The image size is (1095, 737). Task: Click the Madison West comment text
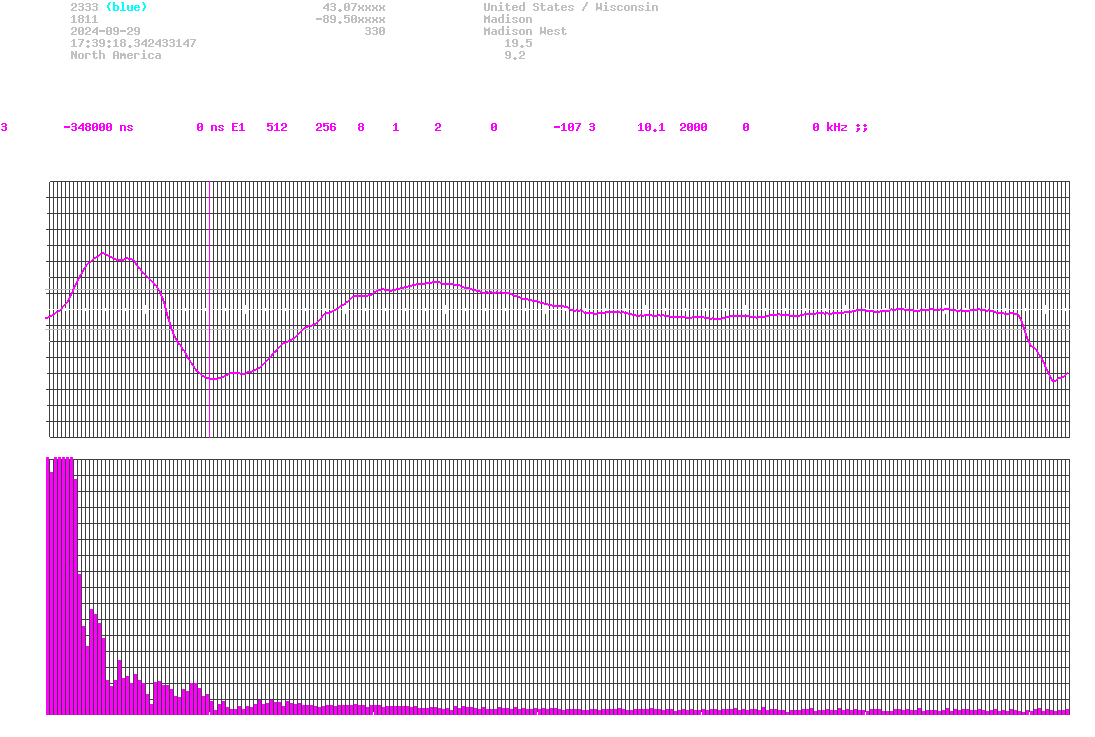coord(524,31)
